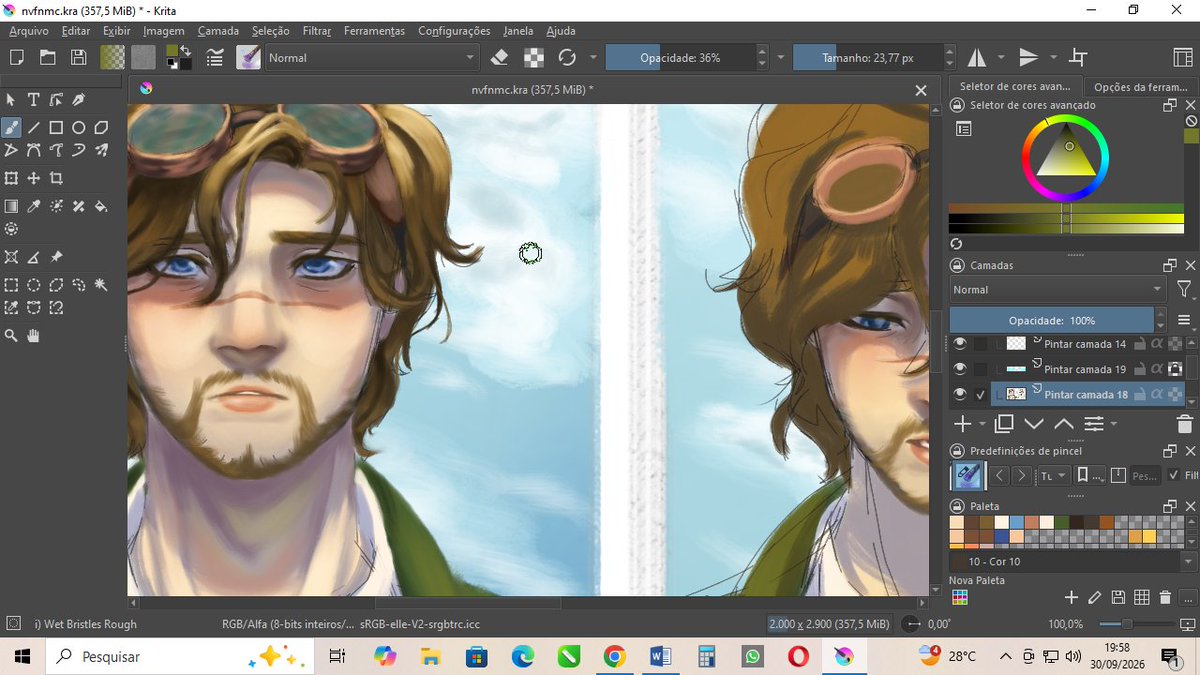The image size is (1200, 675).
Task: Duplicate the layer in Camadas panel
Action: click(1004, 424)
